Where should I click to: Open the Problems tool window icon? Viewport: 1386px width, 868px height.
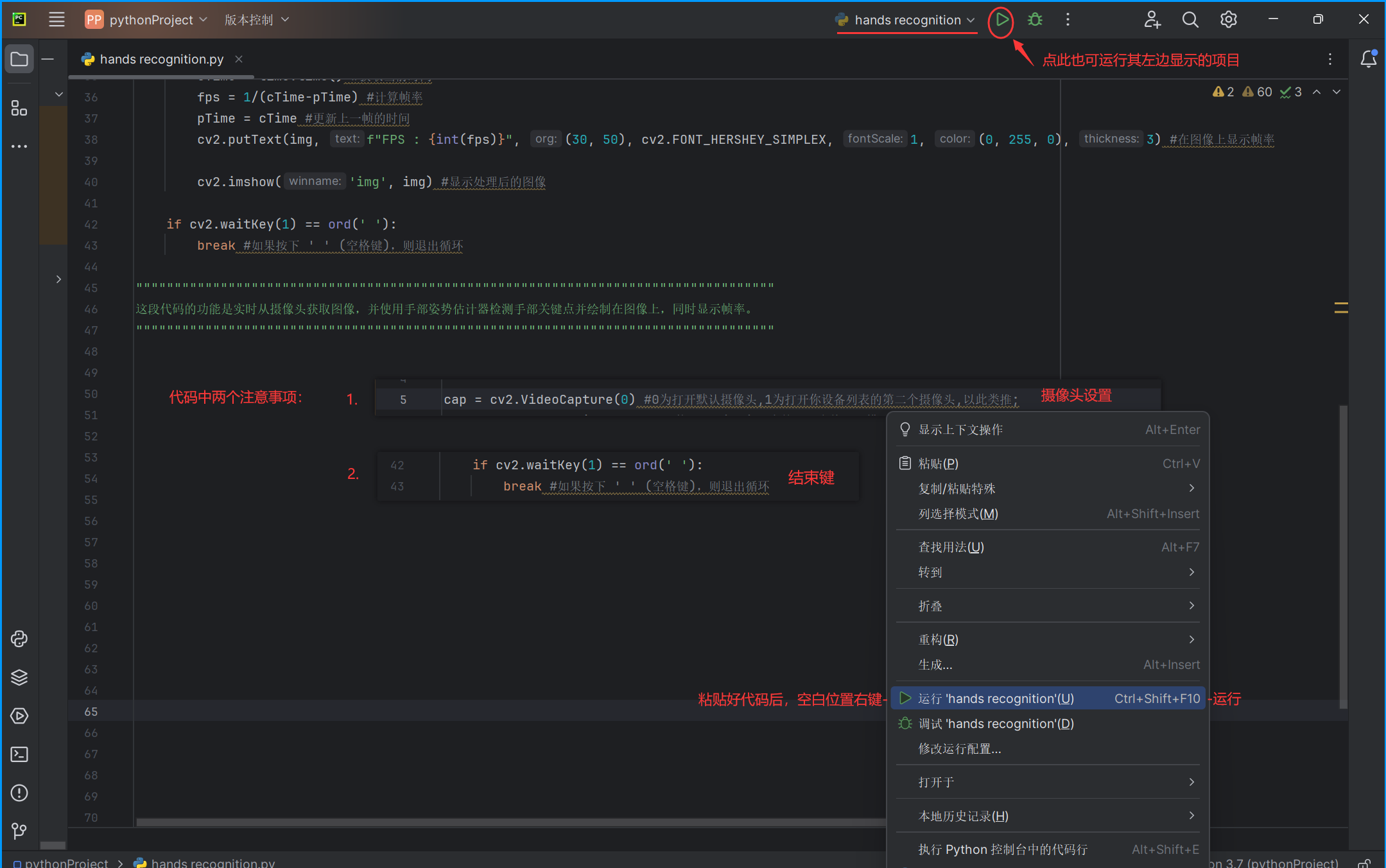[x=19, y=793]
